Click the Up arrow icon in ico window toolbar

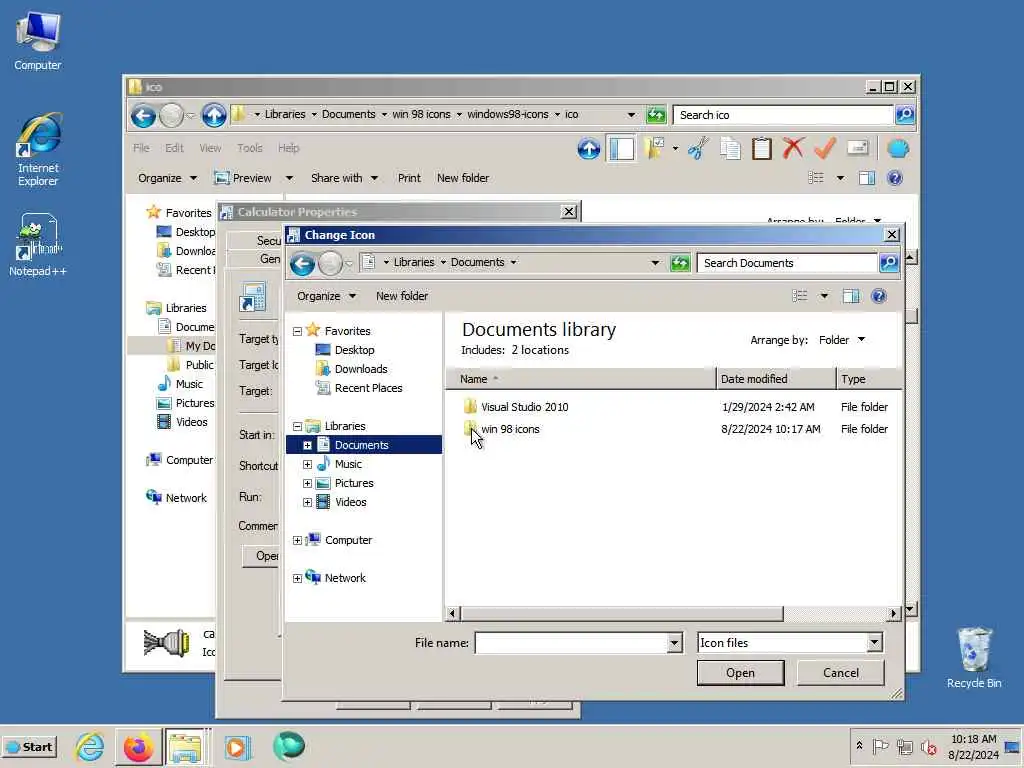point(588,149)
